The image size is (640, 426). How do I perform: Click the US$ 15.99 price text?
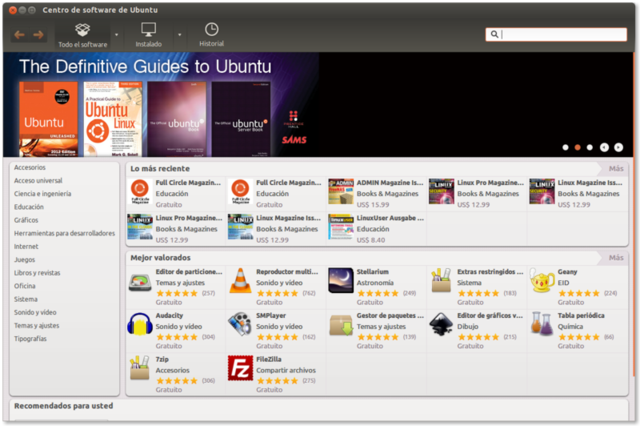[x=373, y=204]
